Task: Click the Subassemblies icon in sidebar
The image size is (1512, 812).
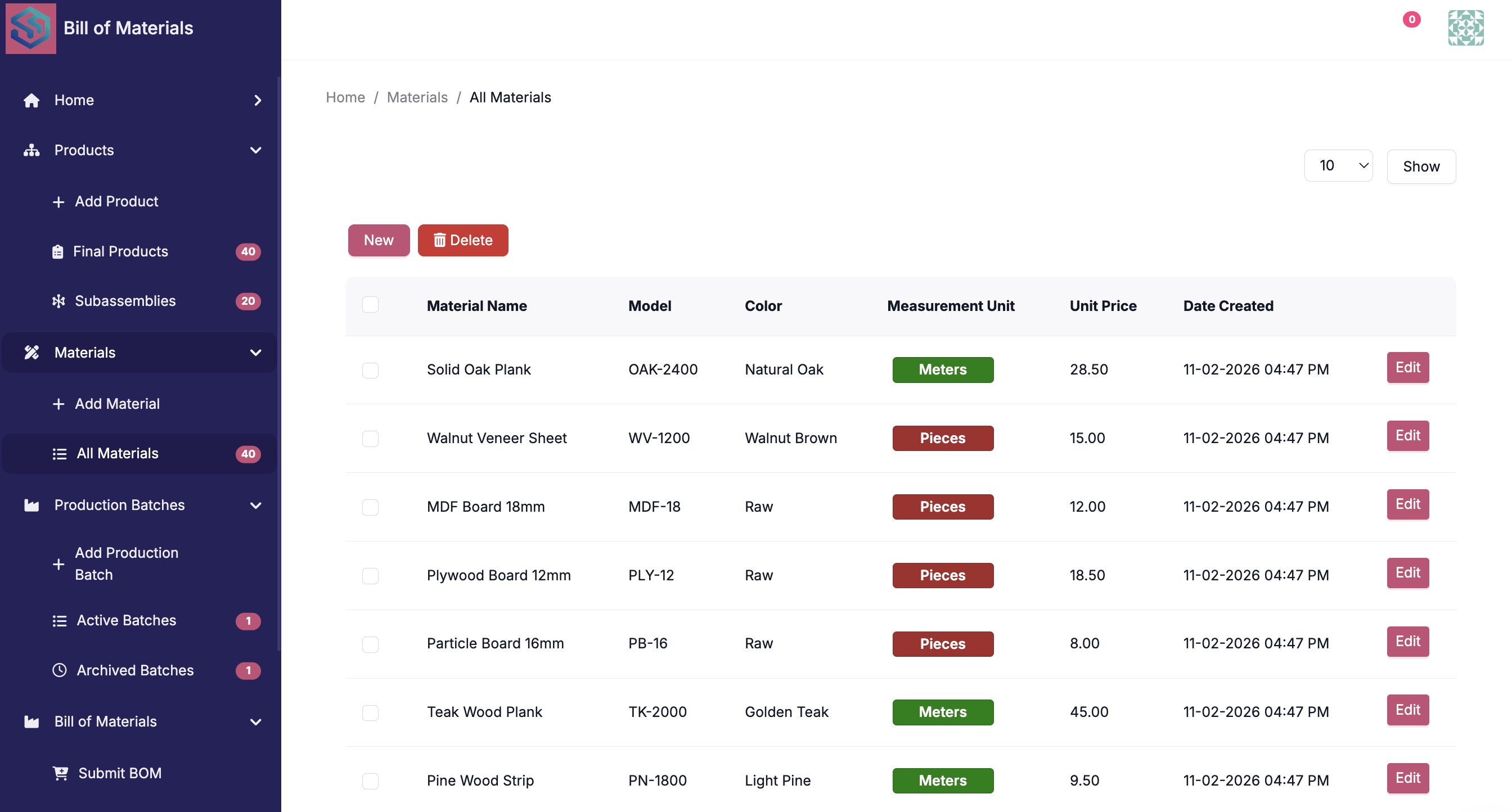Action: 58,301
